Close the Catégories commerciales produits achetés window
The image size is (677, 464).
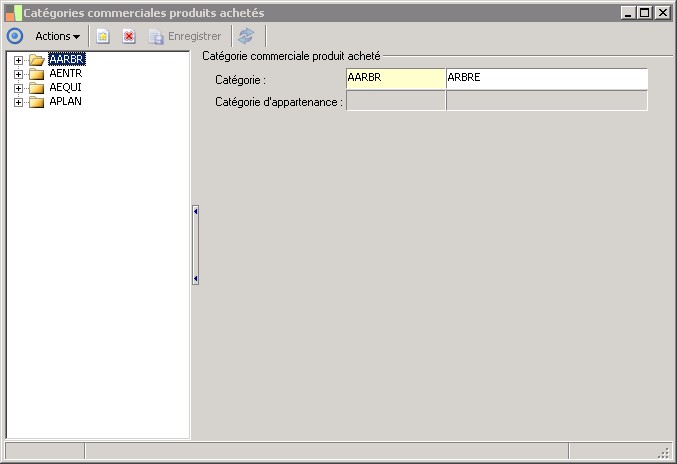[x=662, y=13]
